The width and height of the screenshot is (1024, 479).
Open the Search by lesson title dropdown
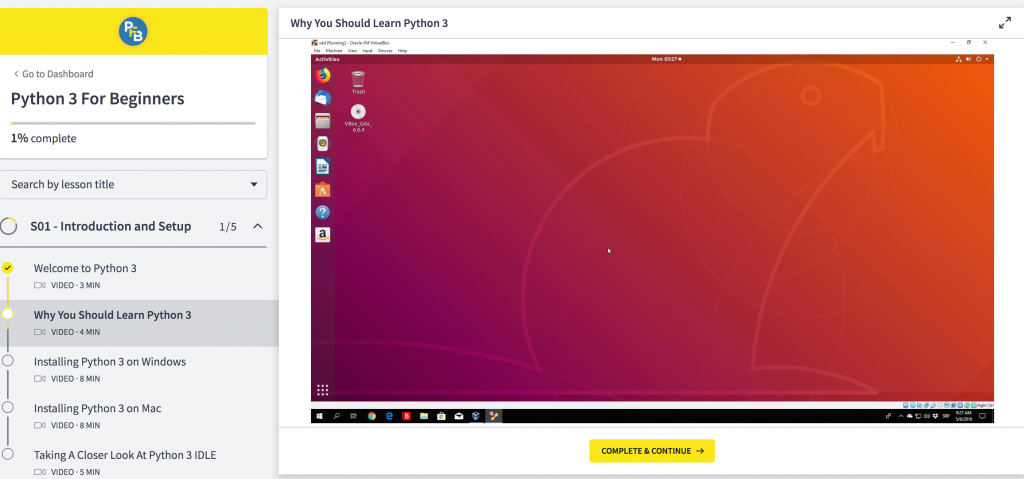click(133, 184)
